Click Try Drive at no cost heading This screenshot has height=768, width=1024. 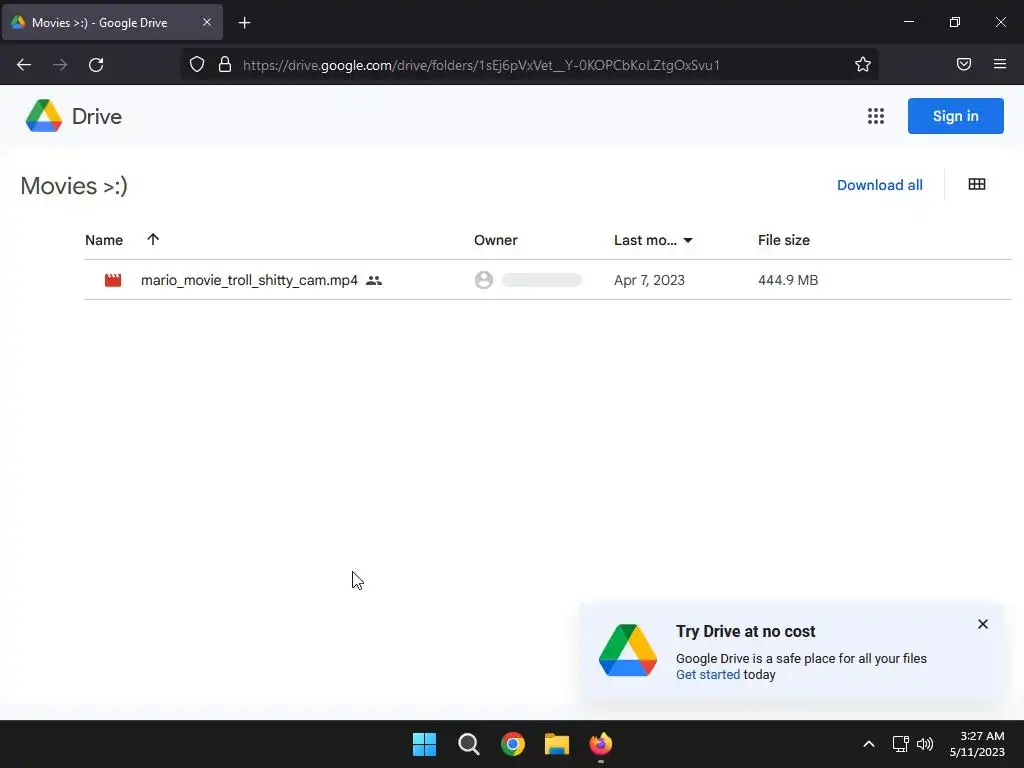[745, 632]
